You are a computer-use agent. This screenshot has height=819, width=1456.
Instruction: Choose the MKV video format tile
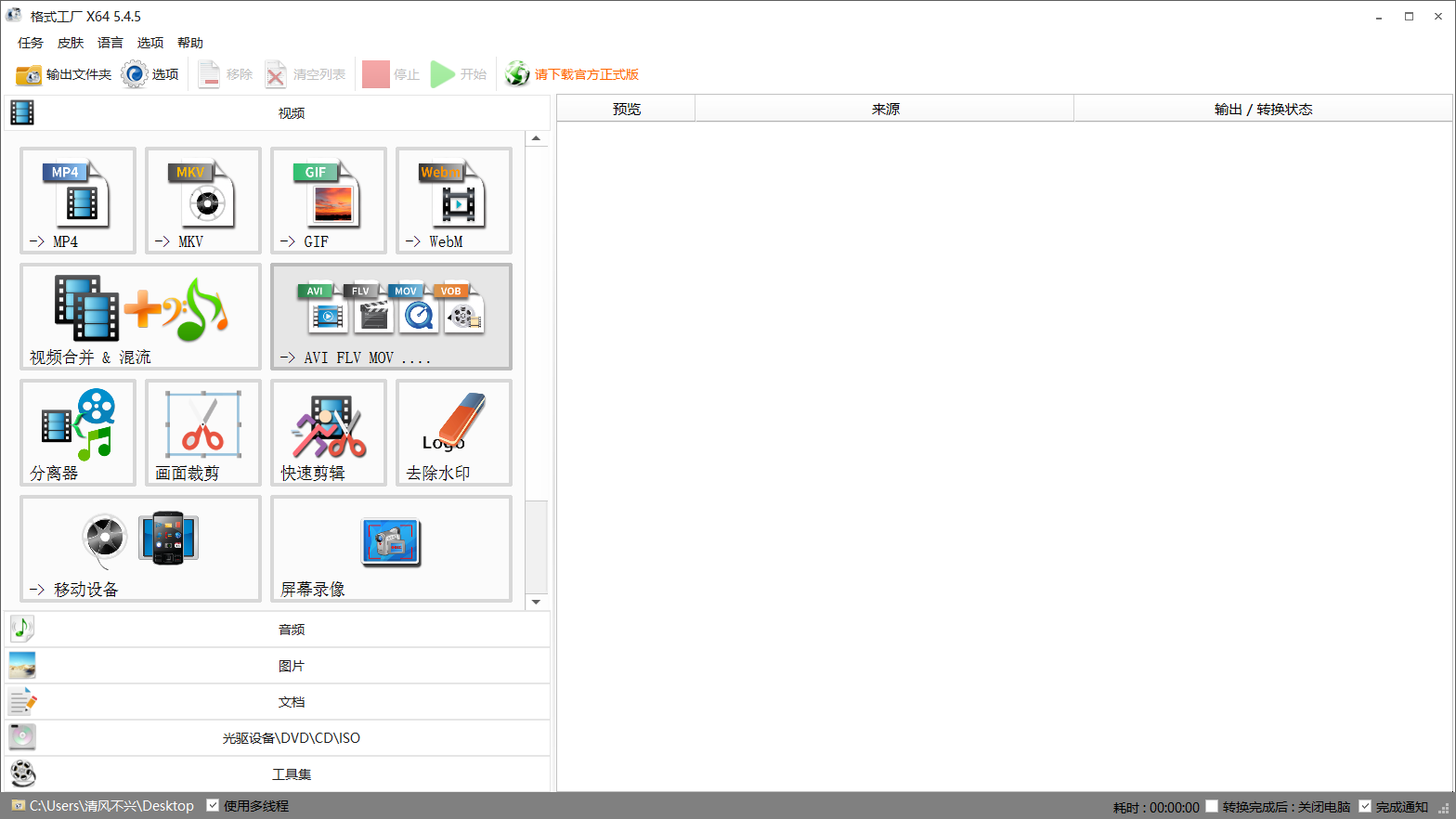click(x=203, y=200)
